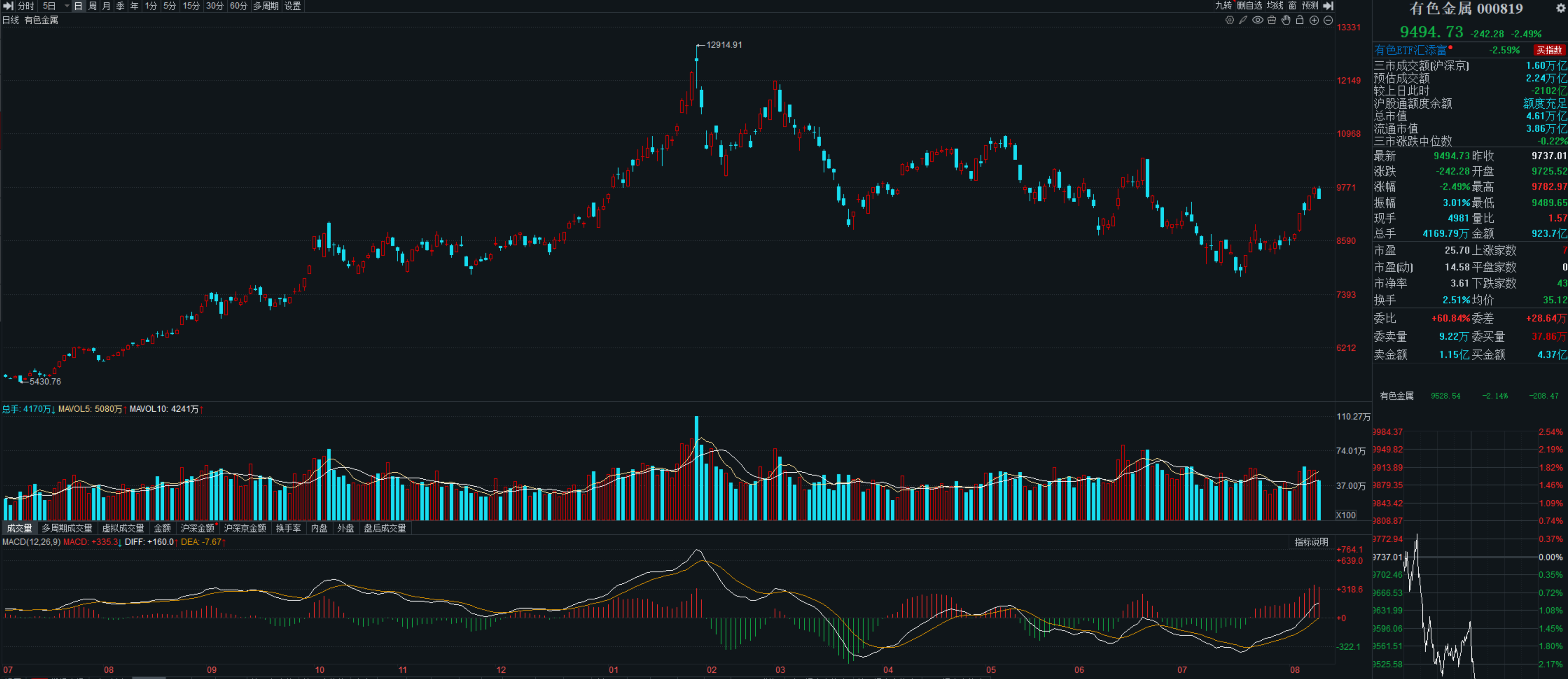Click the 02 month marker on timeline
Viewport: 1568px width, 679px height.
tap(711, 670)
